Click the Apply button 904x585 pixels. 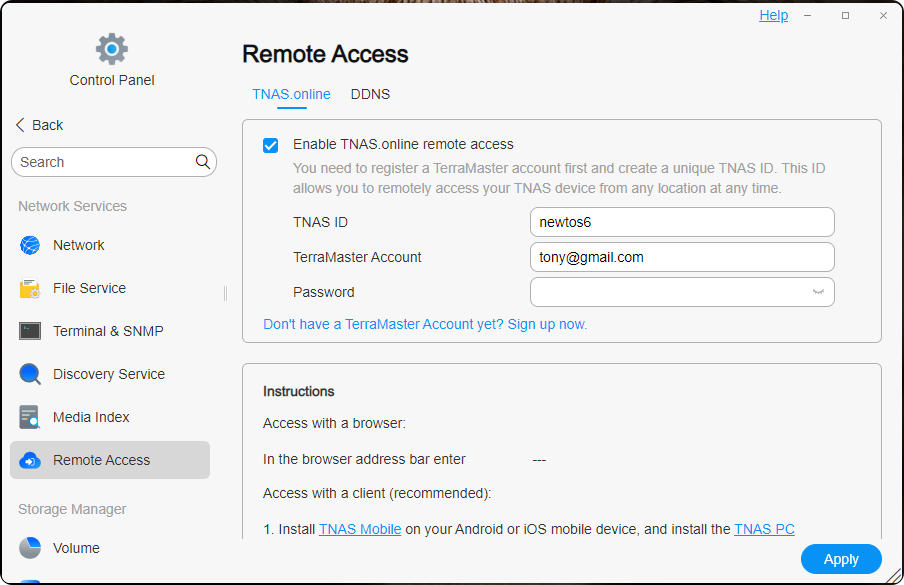pyautogui.click(x=840, y=559)
